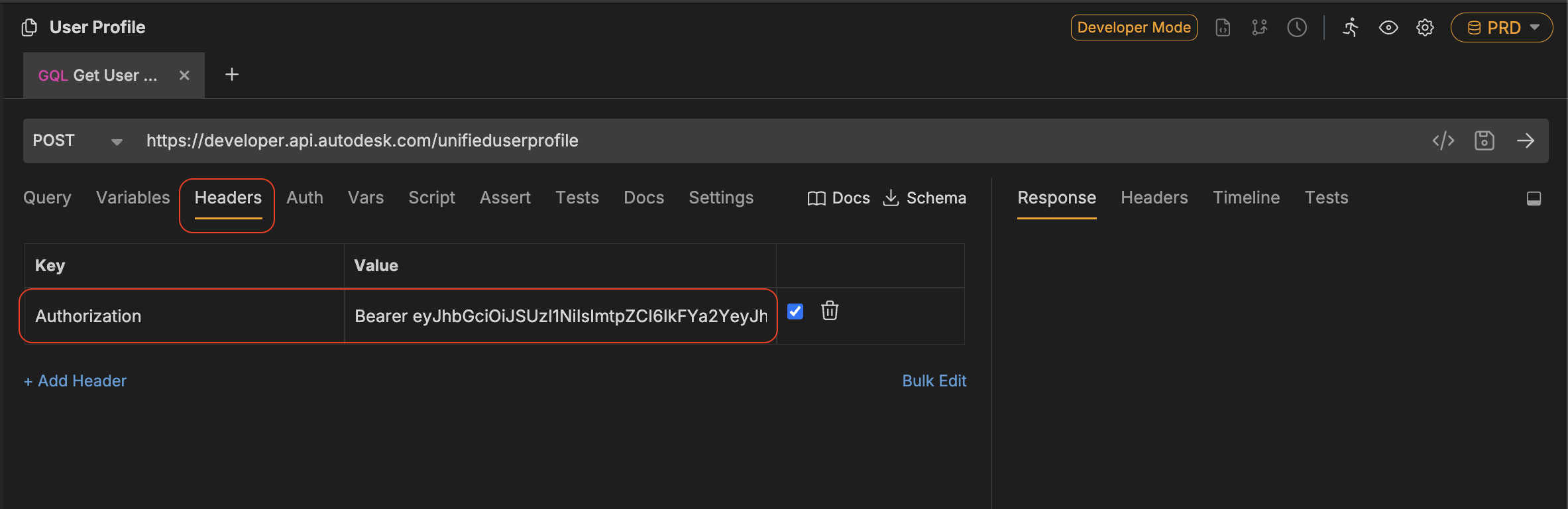Screen dimensions: 1568x509
Task: Click the Bulk Edit link
Action: pyautogui.click(x=934, y=381)
